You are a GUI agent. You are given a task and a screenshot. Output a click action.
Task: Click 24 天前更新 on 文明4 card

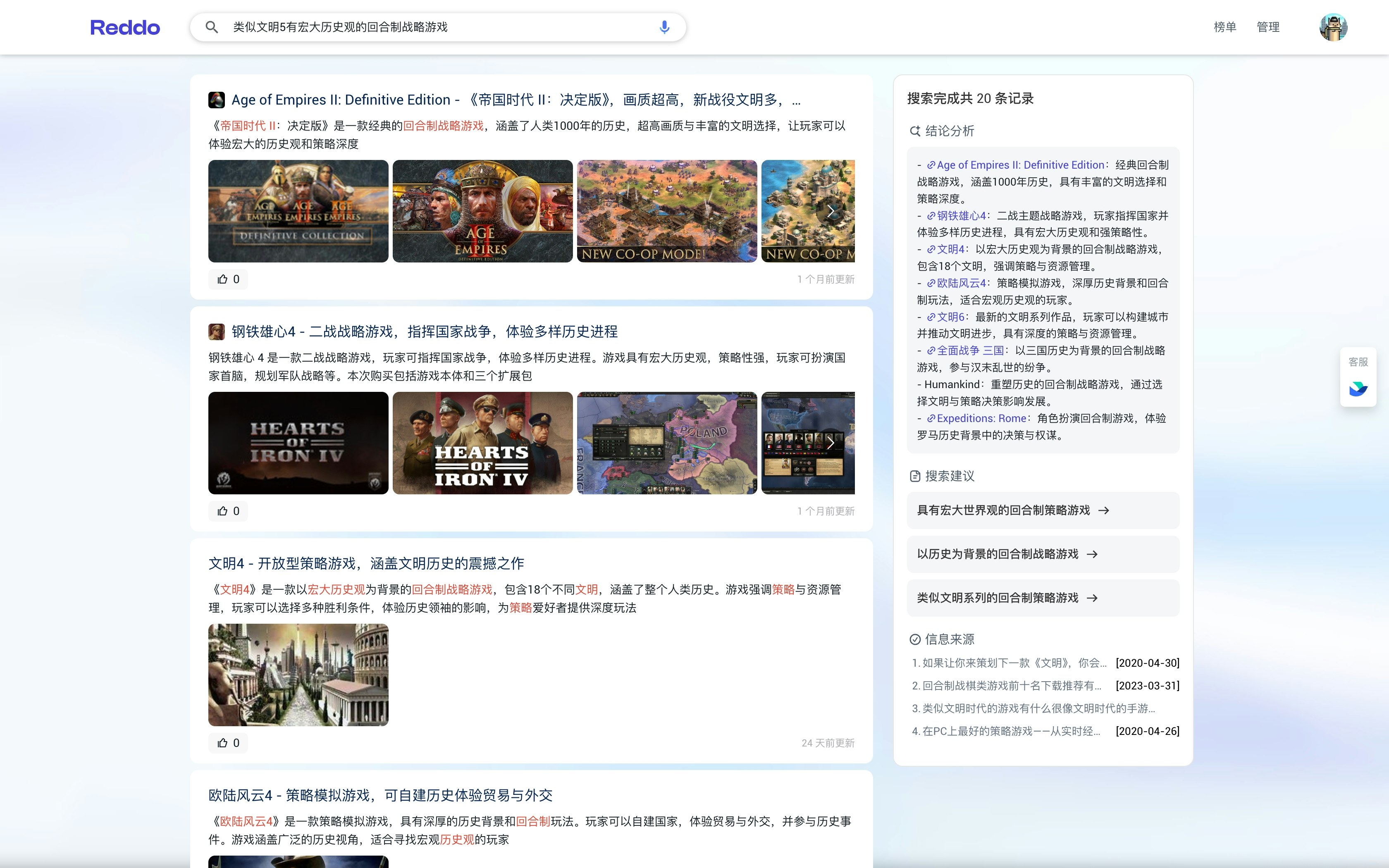828,743
